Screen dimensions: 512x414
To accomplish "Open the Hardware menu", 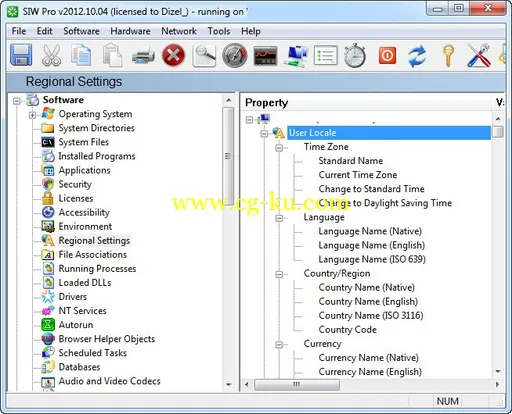I will [x=130, y=31].
